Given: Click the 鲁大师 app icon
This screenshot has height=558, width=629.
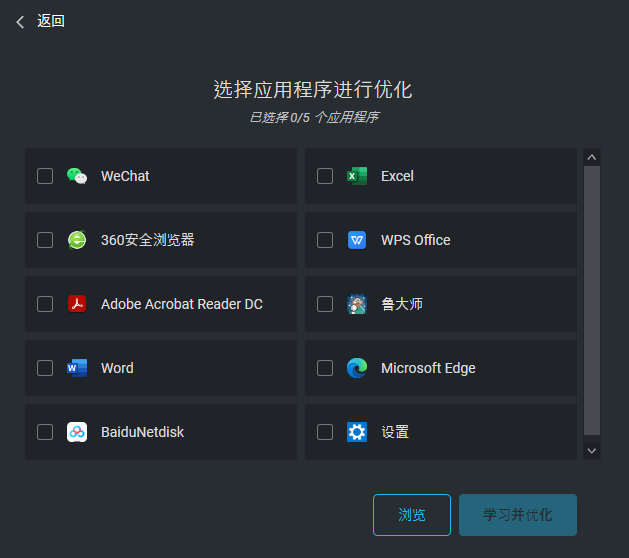Looking at the screenshot, I should [357, 304].
